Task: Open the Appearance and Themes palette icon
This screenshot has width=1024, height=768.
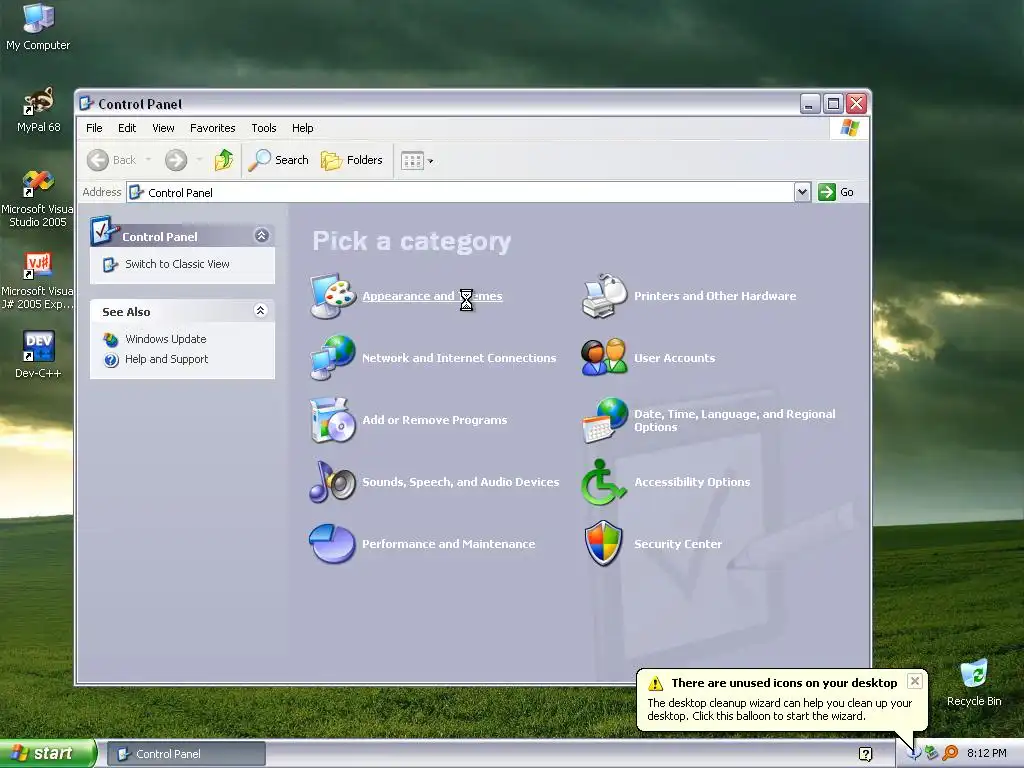Action: coord(332,296)
